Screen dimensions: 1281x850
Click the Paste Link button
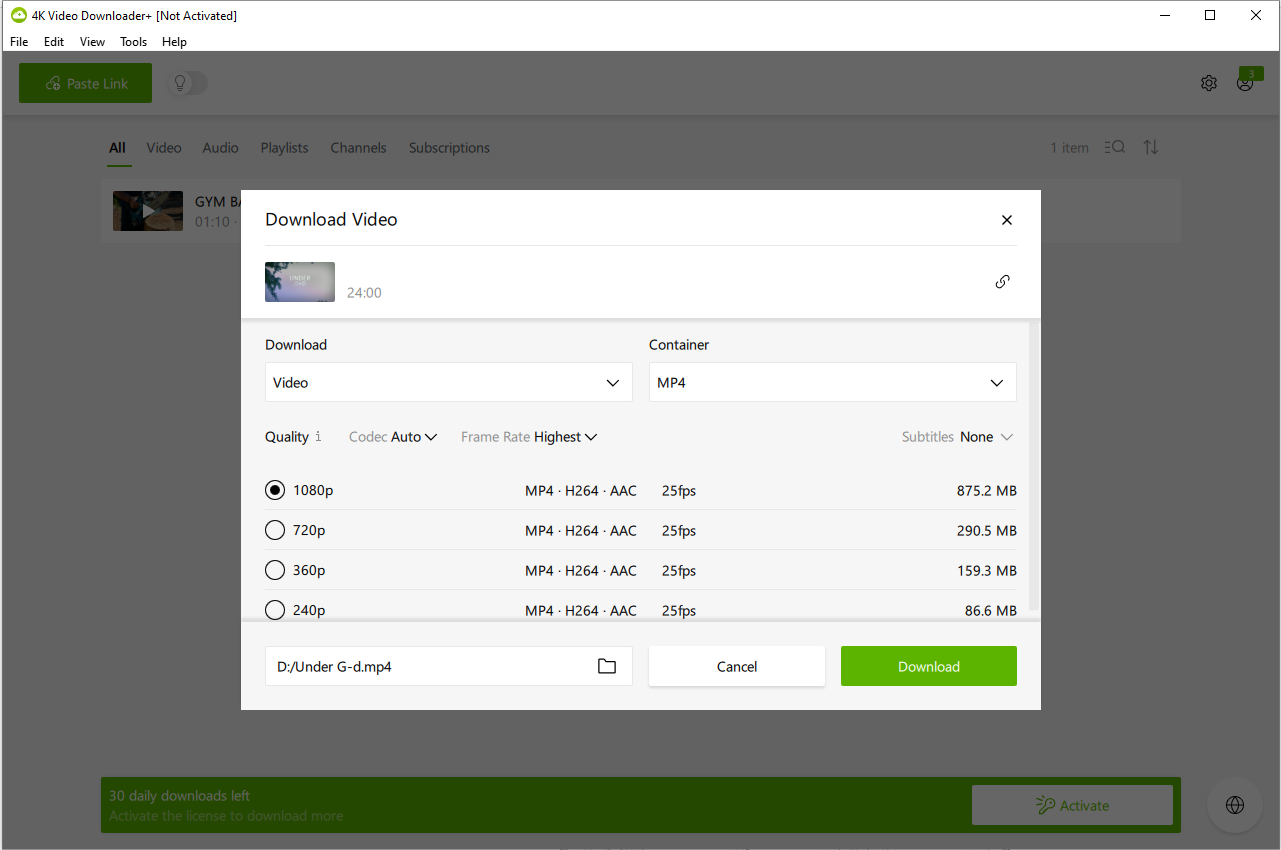tap(85, 83)
